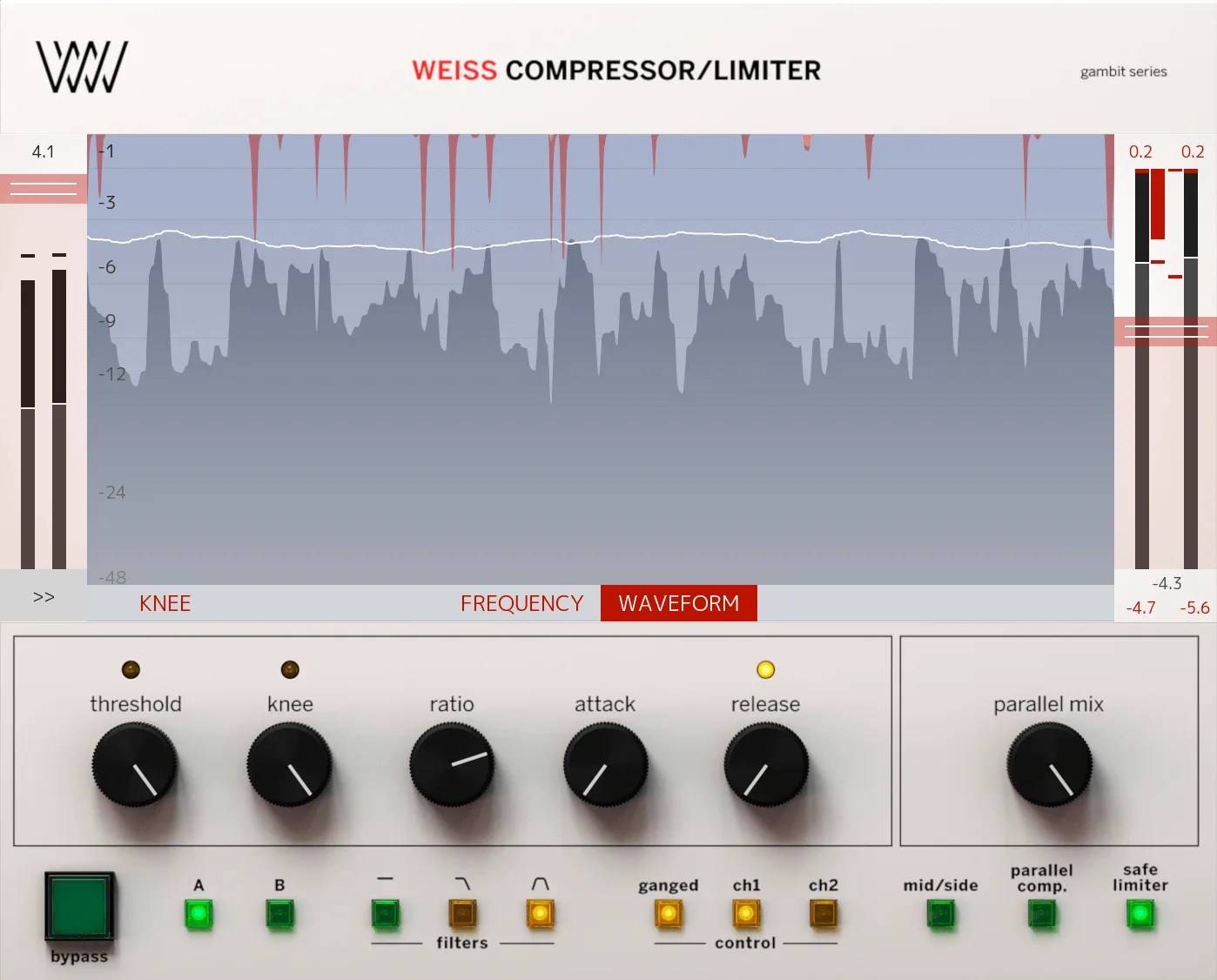
Task: Click the red slider handle on the left meter
Action: [44, 189]
